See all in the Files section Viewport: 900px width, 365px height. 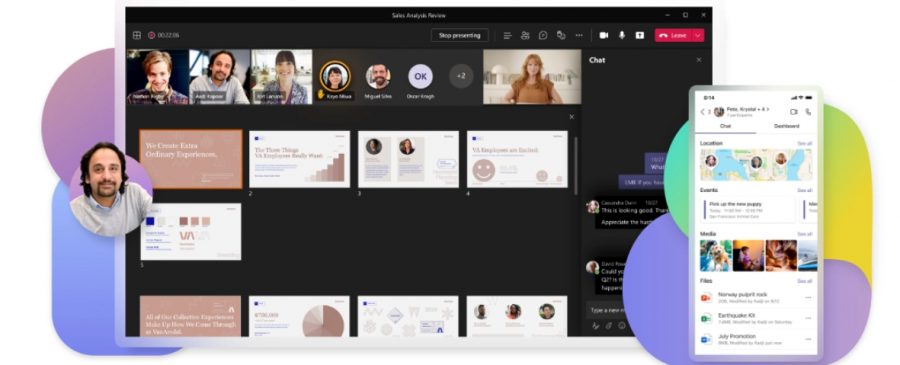click(804, 281)
